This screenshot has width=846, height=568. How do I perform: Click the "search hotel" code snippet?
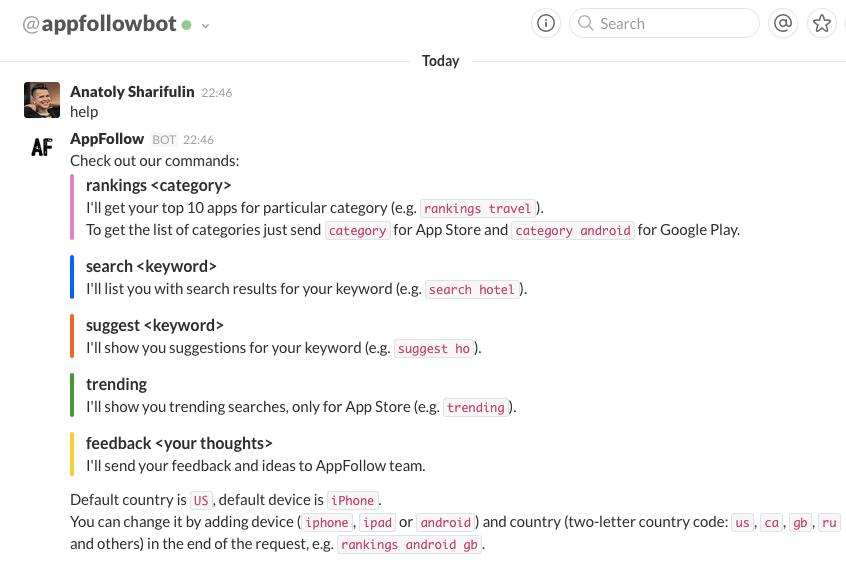472,290
